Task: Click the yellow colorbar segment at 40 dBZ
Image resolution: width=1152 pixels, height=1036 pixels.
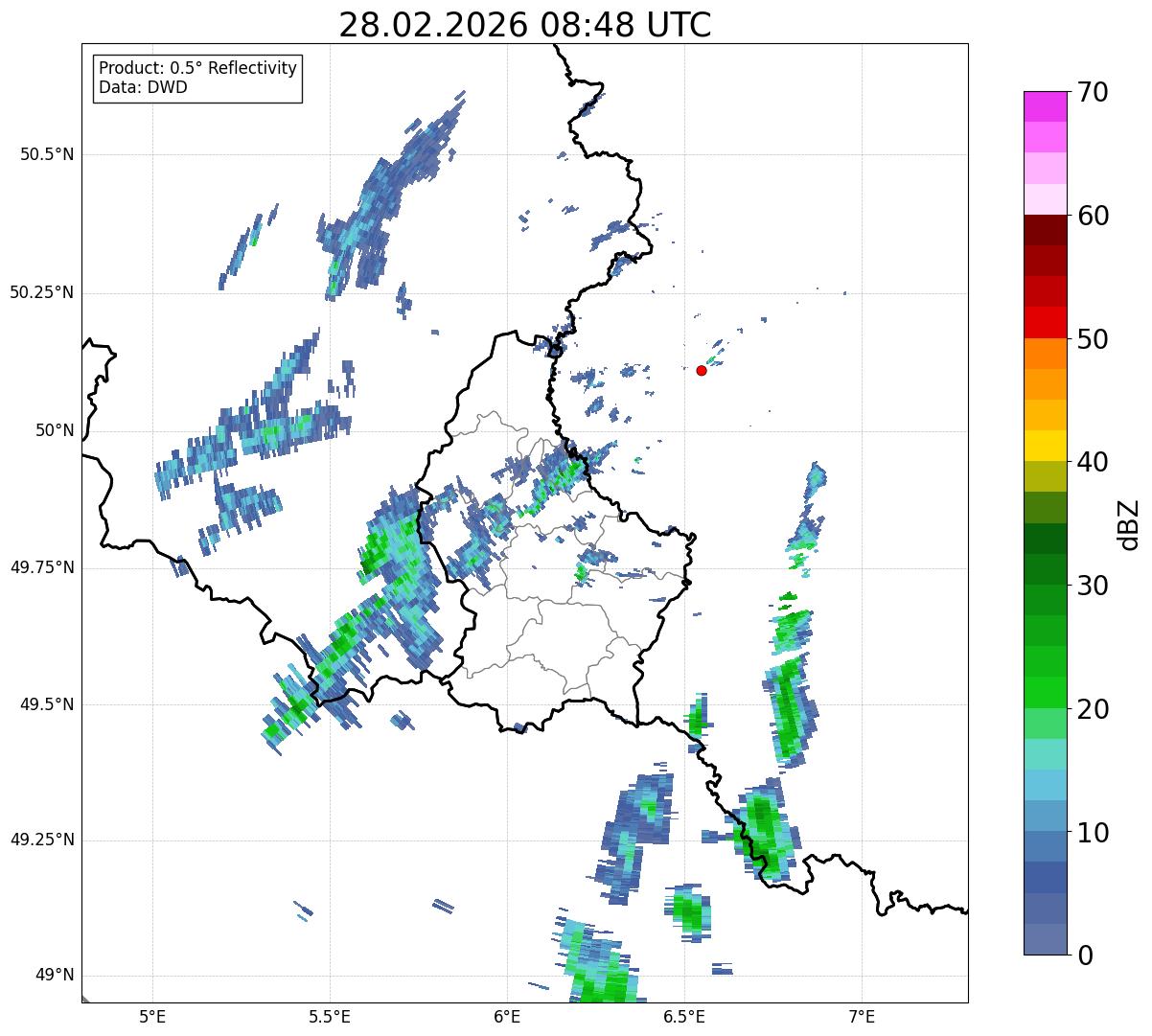Action: coord(1045,446)
